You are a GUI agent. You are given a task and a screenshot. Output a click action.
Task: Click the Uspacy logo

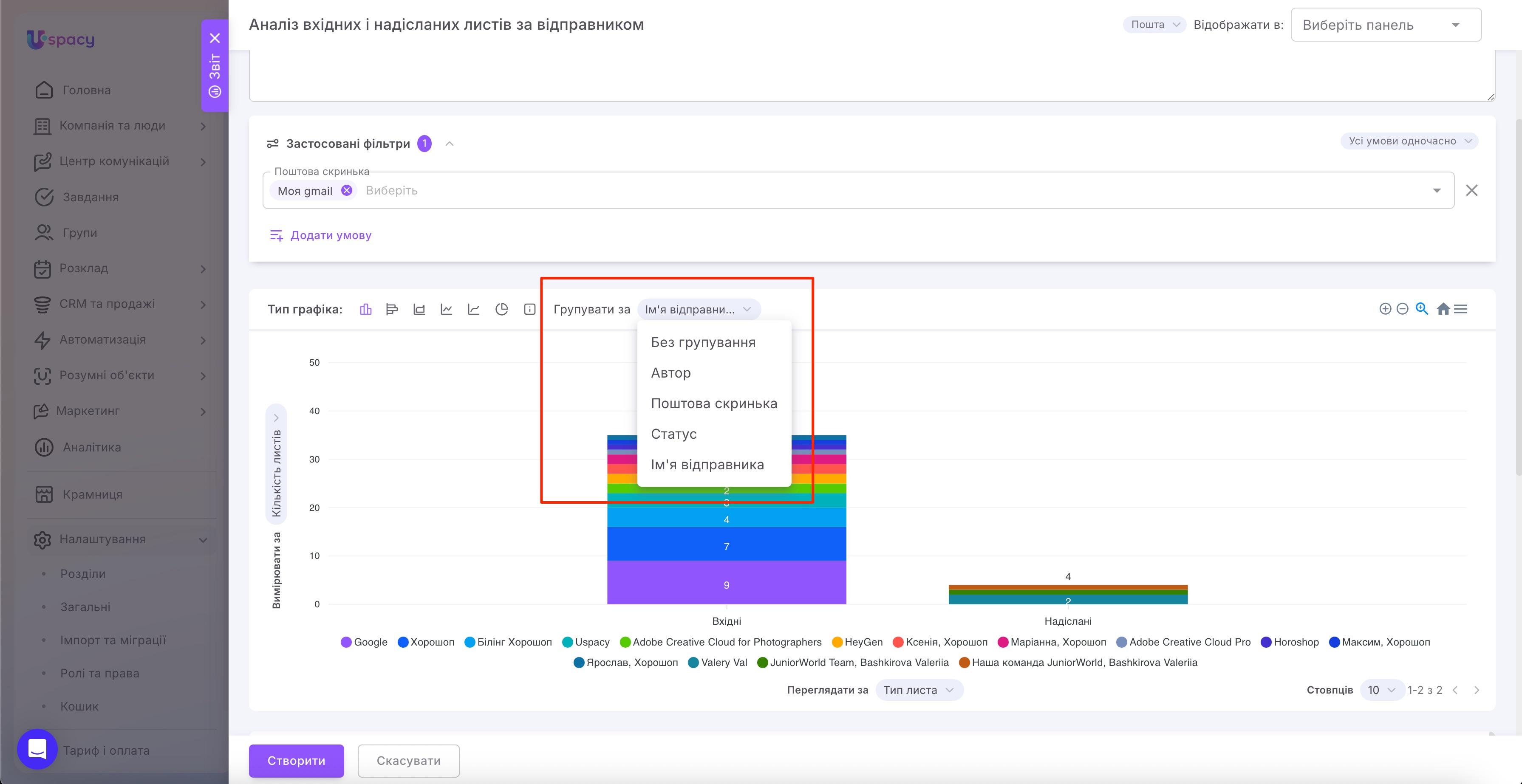pos(61,39)
